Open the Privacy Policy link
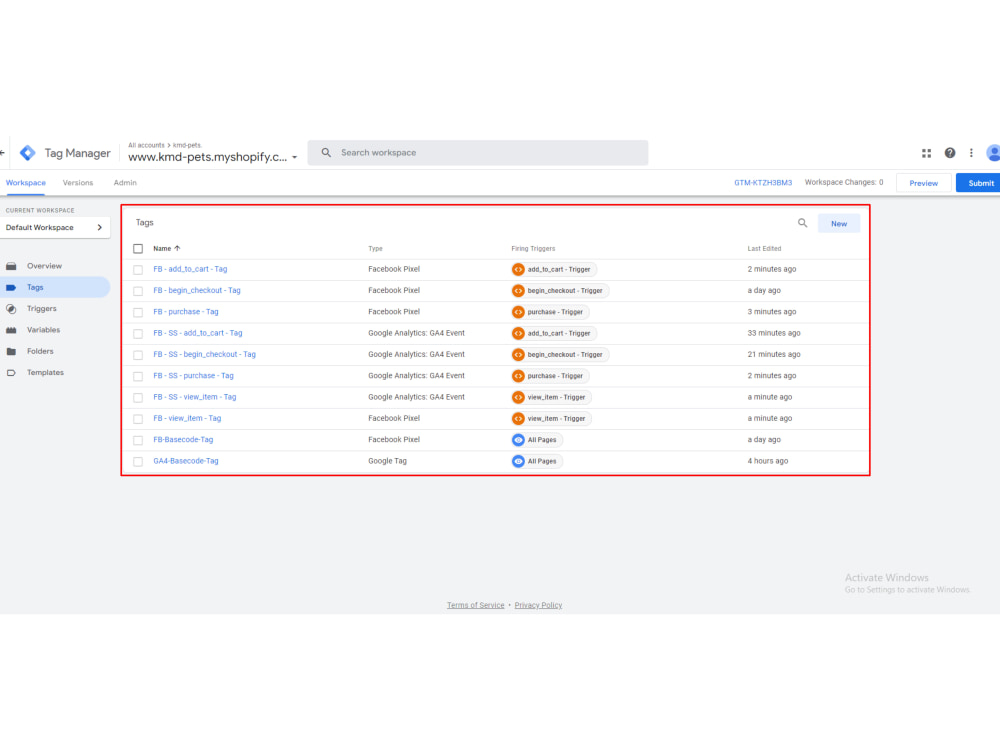 click(538, 605)
